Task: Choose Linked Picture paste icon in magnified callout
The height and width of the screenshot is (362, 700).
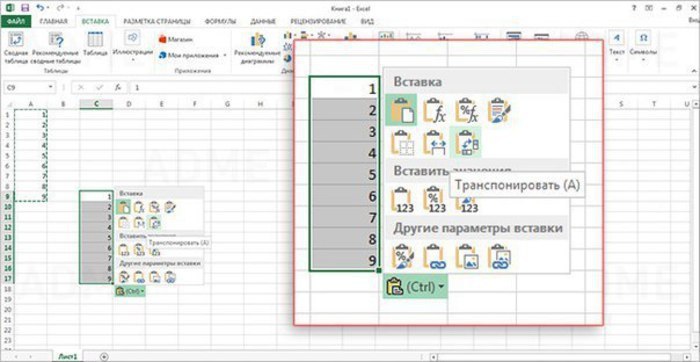Action: click(500, 257)
